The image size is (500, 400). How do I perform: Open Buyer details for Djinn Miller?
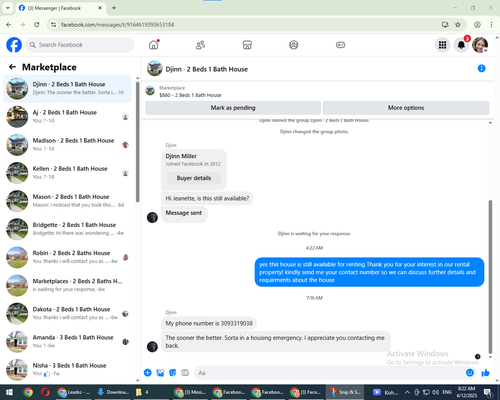pos(194,178)
